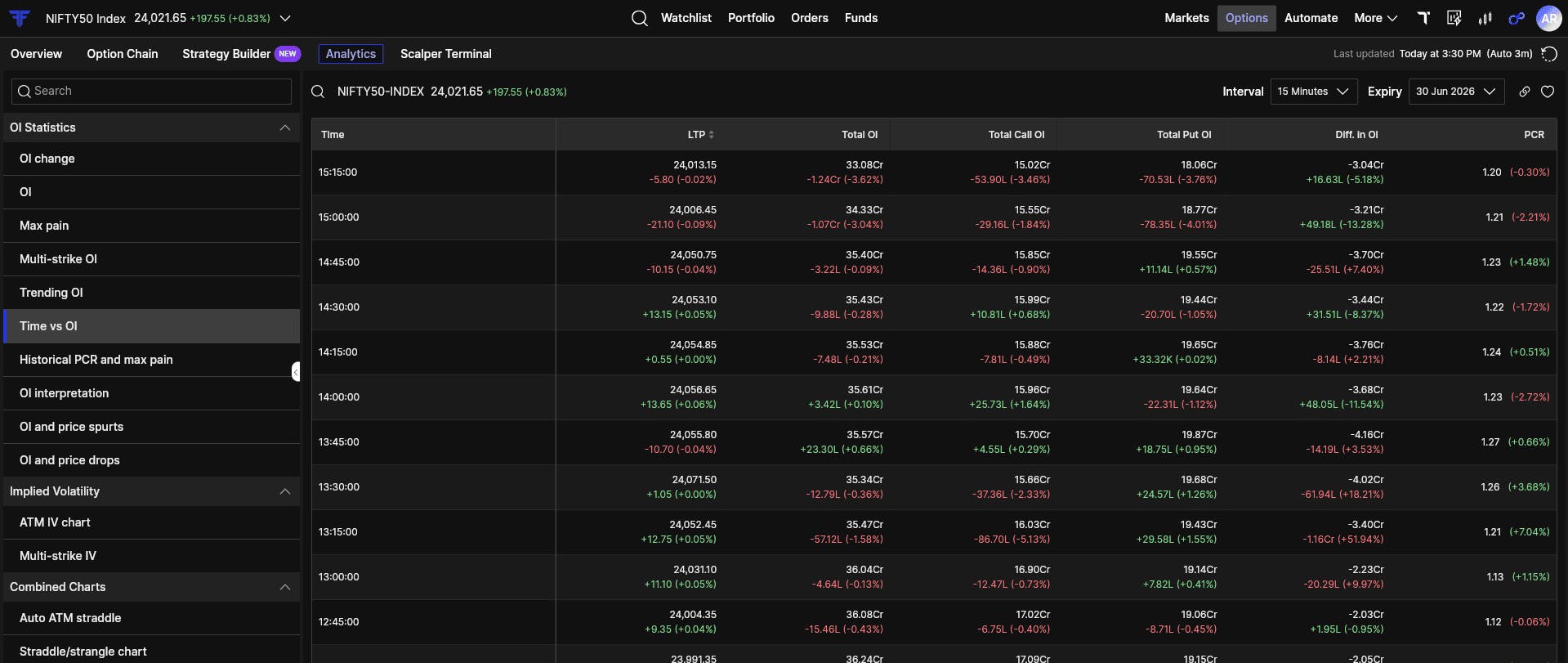Image resolution: width=1568 pixels, height=663 pixels.
Task: Click the blue linked-circles icon
Action: [x=1517, y=18]
